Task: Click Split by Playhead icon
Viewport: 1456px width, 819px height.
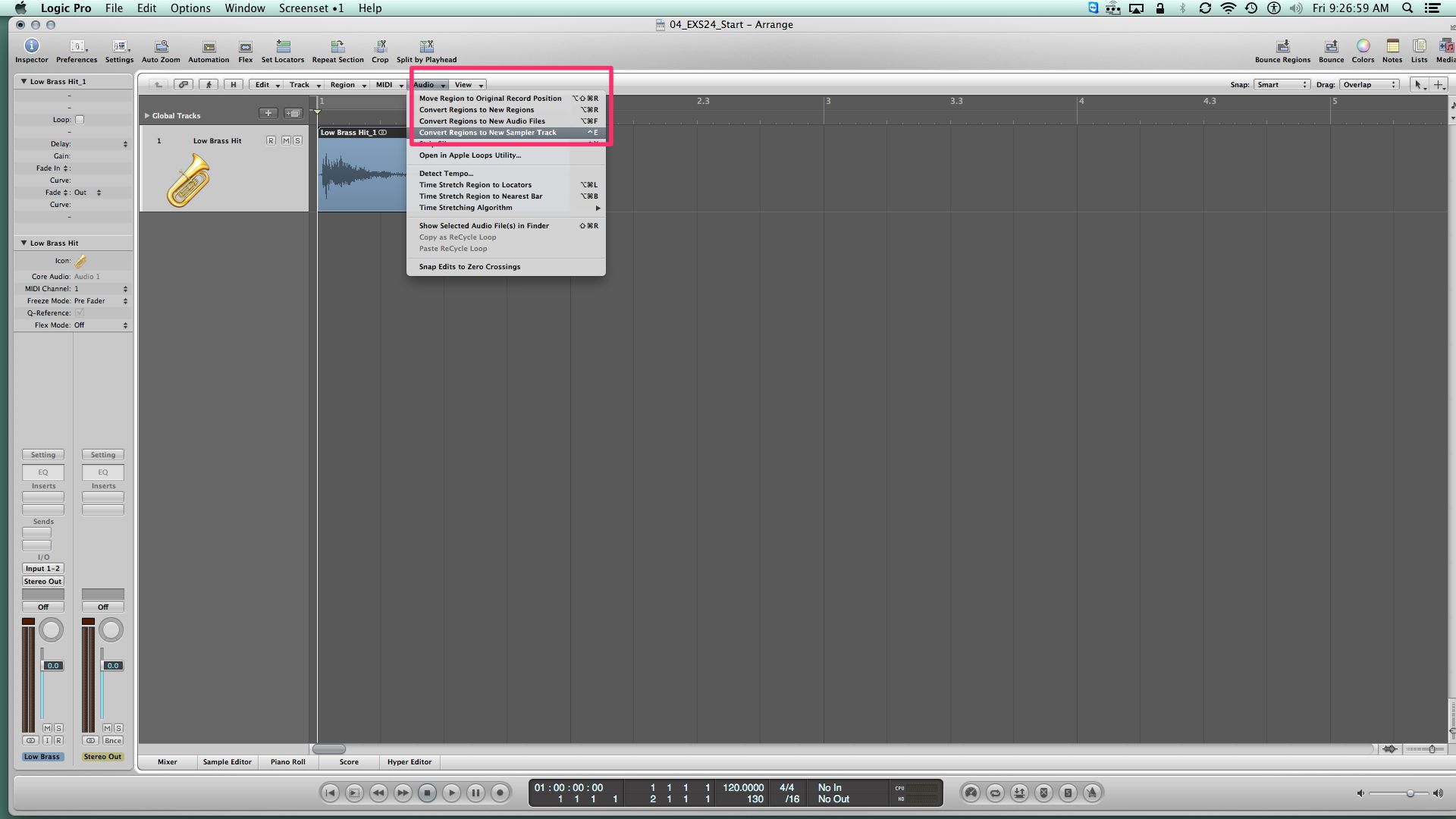Action: 426,51
